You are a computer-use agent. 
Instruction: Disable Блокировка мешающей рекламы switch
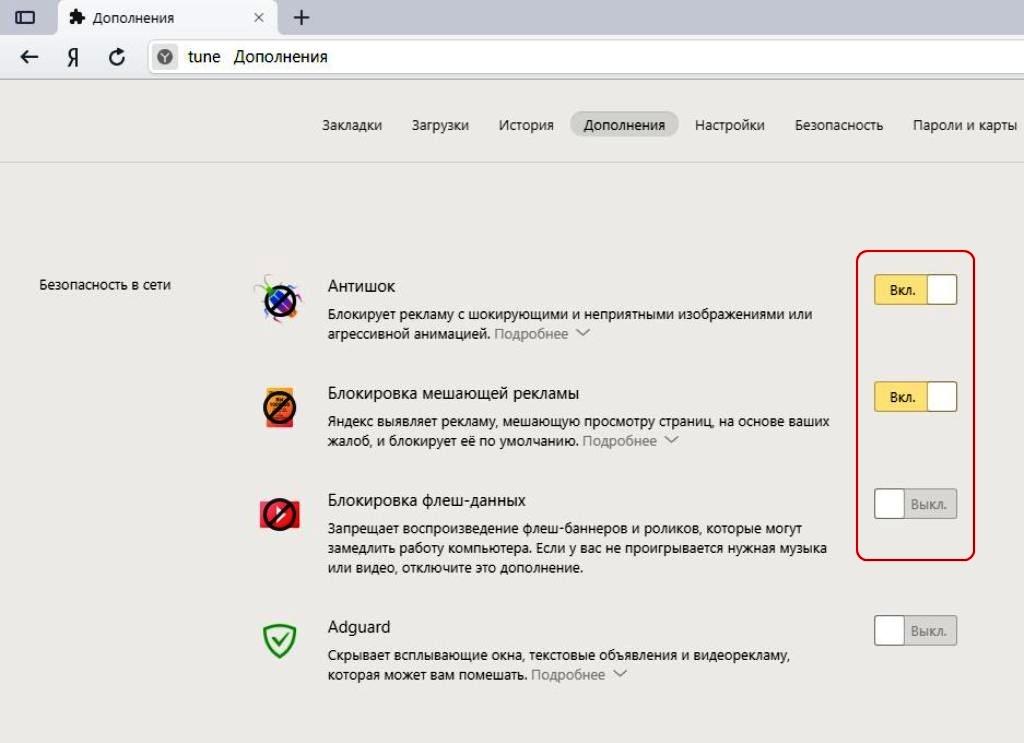pyautogui.click(x=916, y=397)
